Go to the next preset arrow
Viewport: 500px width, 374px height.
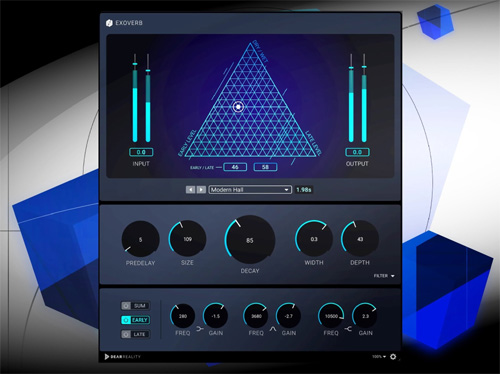pos(201,190)
